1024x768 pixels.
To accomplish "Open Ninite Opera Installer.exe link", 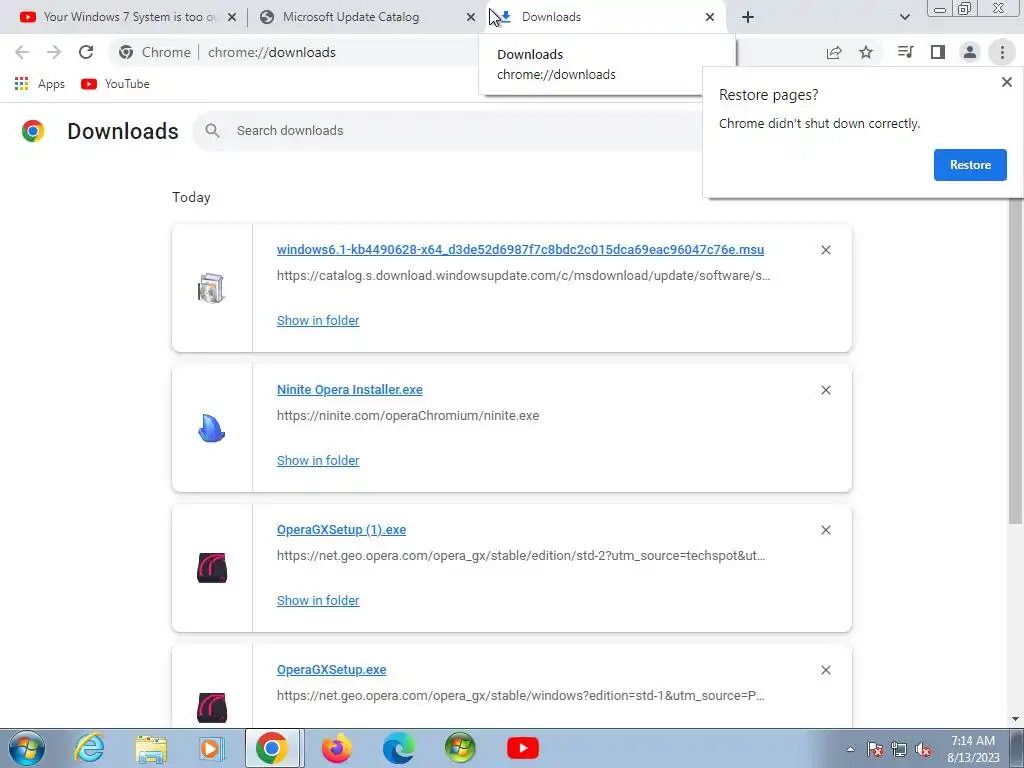I will (349, 390).
